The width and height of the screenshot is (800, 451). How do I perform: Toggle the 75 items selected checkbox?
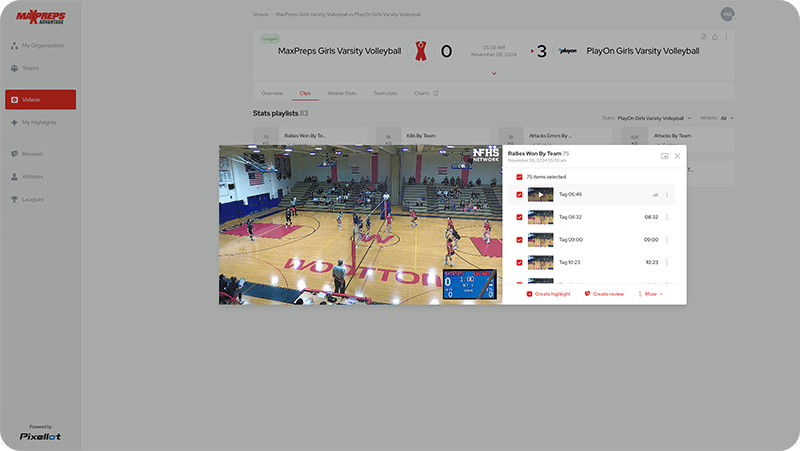point(519,177)
